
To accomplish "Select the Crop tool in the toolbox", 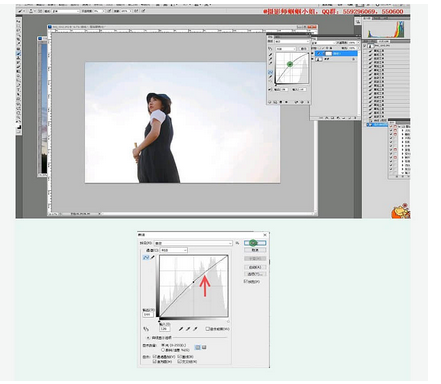I will (18, 39).
